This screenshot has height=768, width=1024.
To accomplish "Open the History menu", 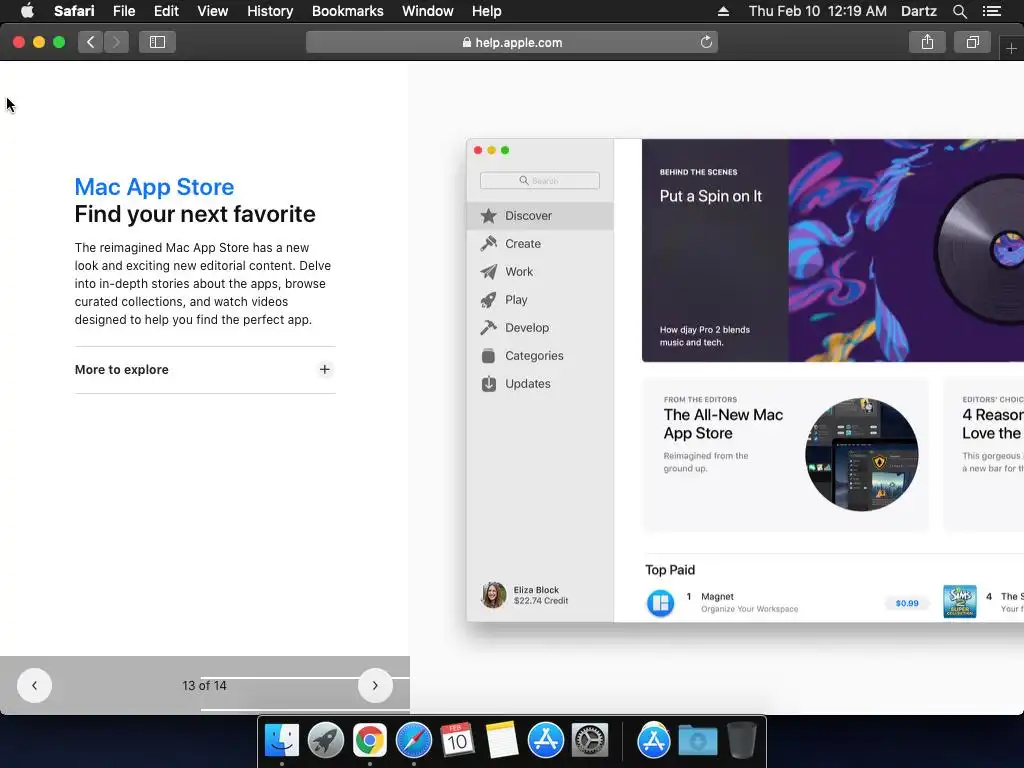I will pyautogui.click(x=270, y=11).
